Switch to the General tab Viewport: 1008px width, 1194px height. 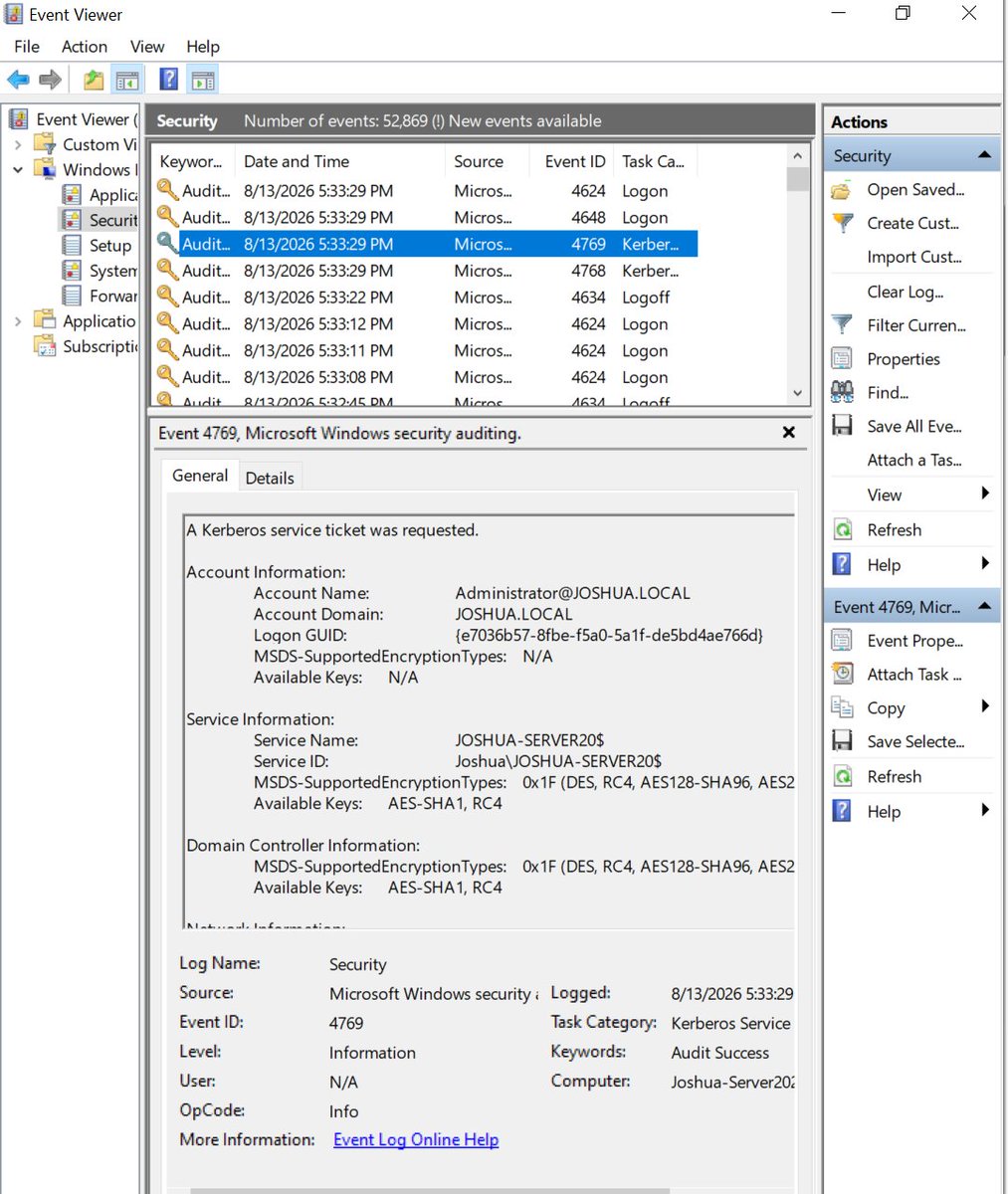pyautogui.click(x=200, y=476)
